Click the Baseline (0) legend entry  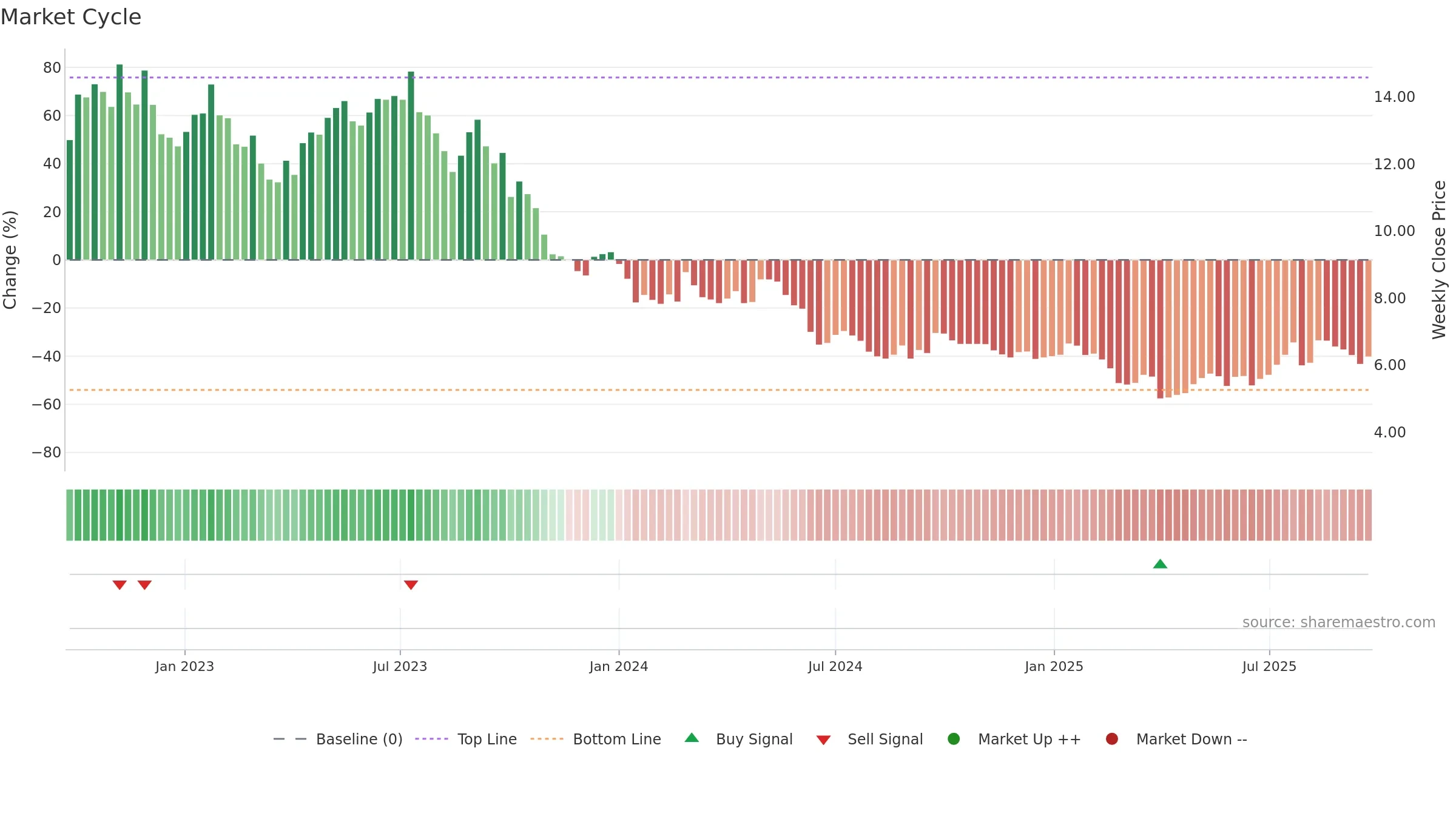pos(338,739)
